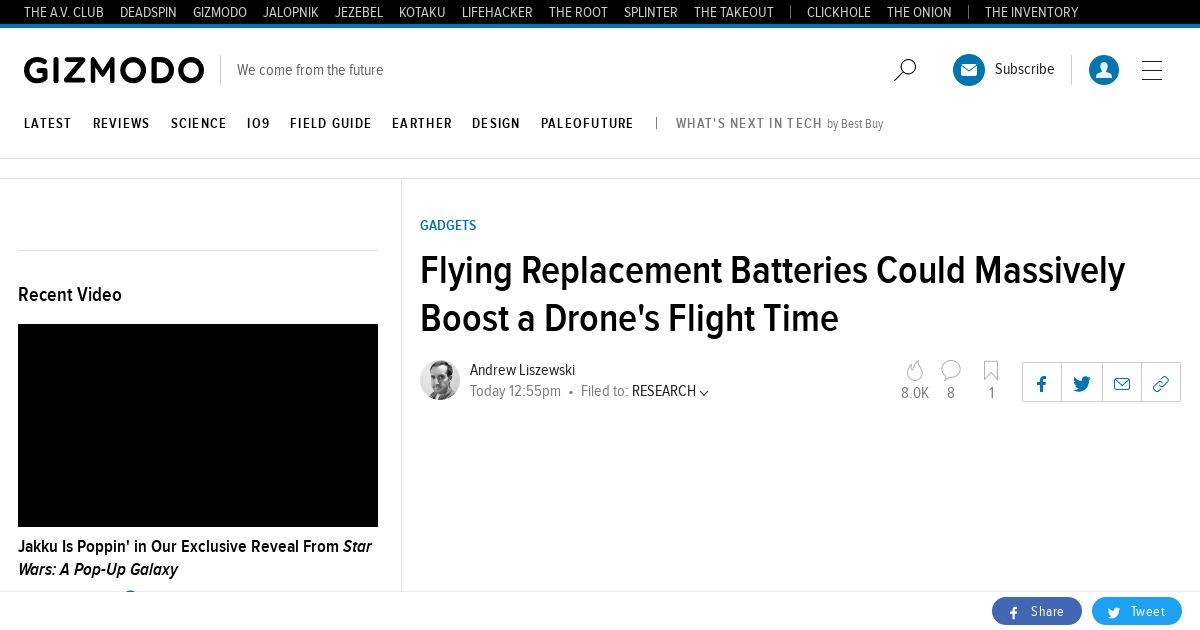Open the hamburger menu icon
Image resolution: width=1200 pixels, height=630 pixels.
tap(1152, 70)
